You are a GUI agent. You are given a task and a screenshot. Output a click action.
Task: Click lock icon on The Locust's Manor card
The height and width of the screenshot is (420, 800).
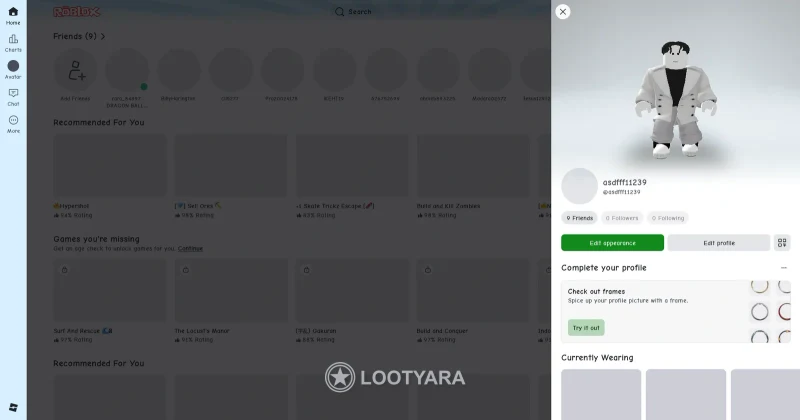point(186,270)
